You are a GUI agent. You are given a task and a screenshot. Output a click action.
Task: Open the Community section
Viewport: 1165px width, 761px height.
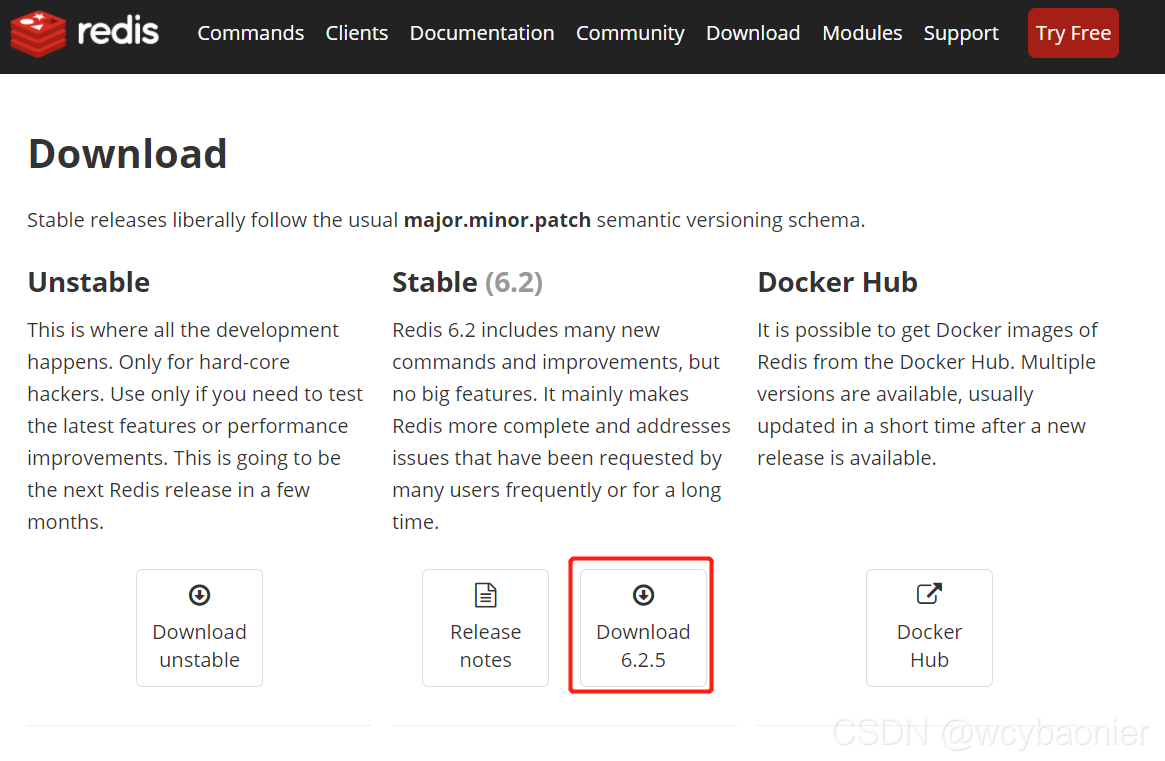pos(630,32)
